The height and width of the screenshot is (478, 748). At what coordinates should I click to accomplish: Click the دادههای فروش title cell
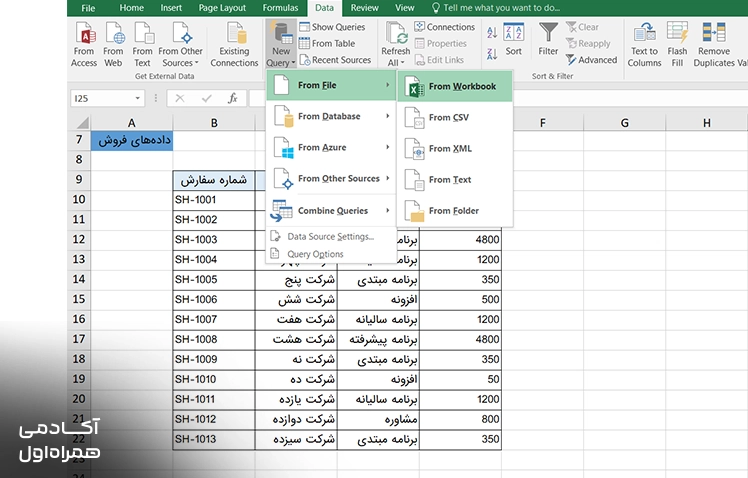pyautogui.click(x=132, y=140)
